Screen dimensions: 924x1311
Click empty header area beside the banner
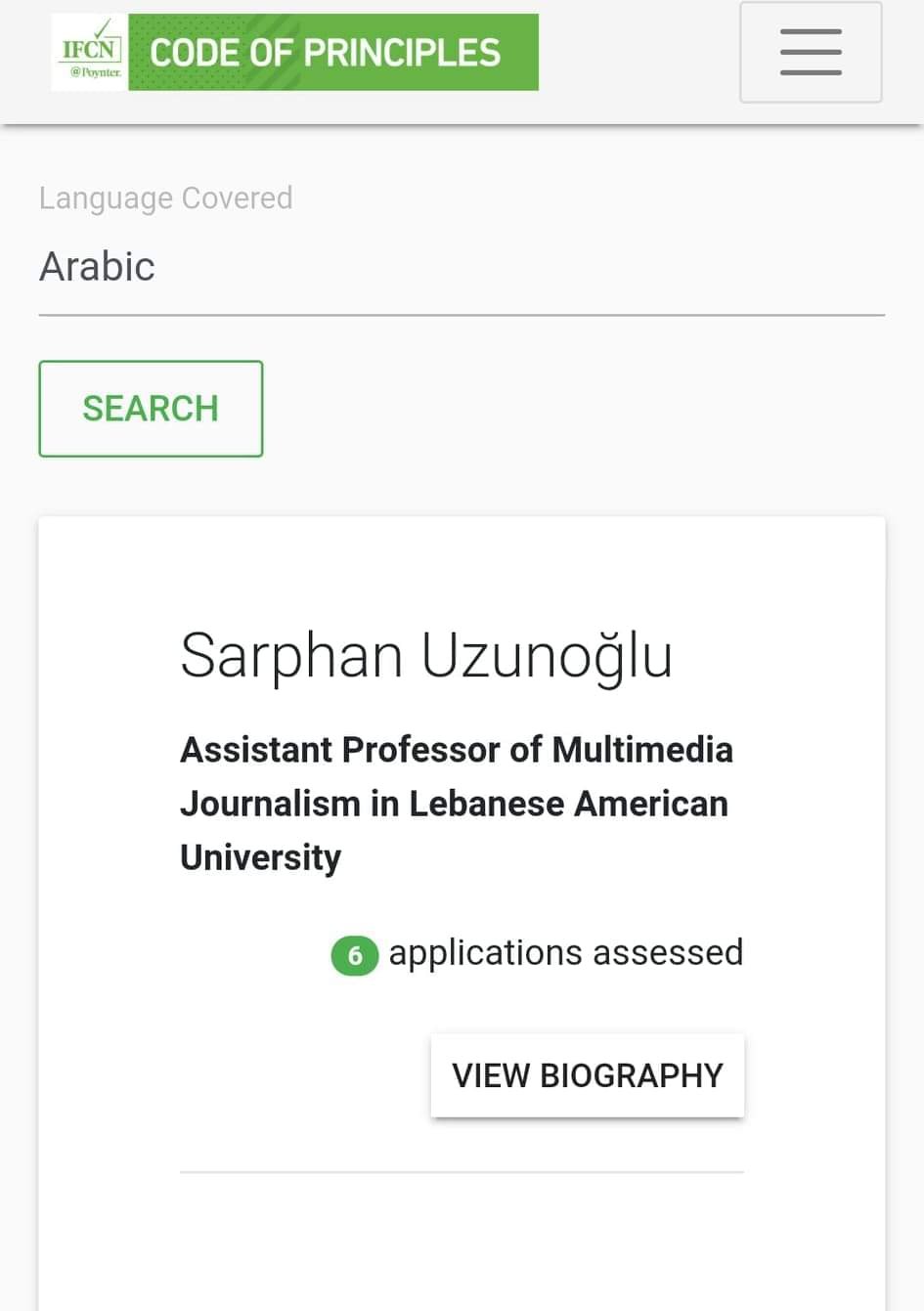pos(636,53)
